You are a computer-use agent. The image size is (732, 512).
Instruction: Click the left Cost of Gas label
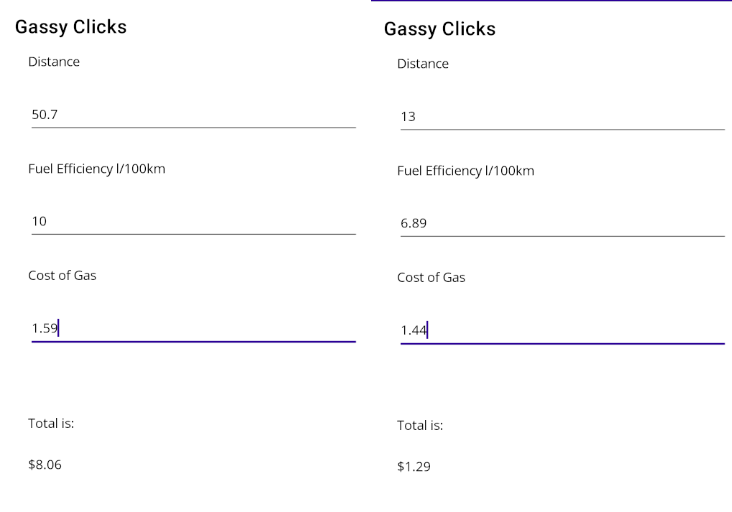pyautogui.click(x=62, y=275)
